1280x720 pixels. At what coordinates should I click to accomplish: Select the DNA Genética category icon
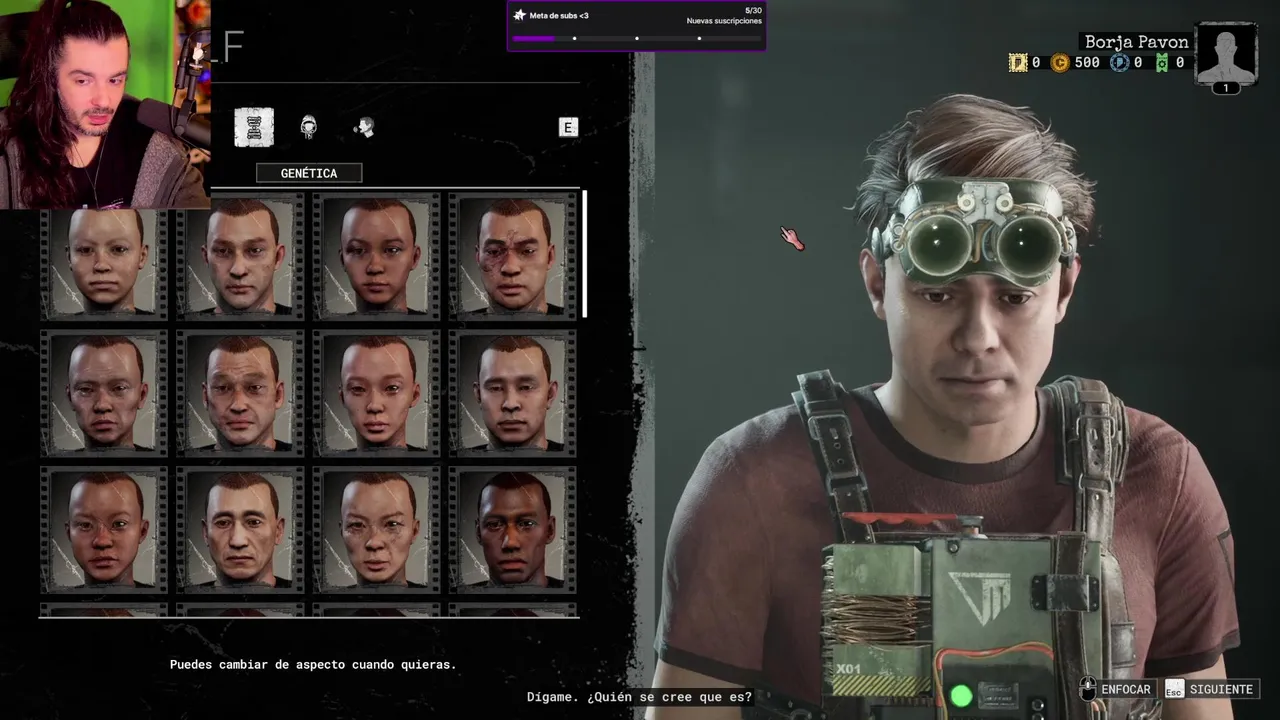pyautogui.click(x=254, y=127)
